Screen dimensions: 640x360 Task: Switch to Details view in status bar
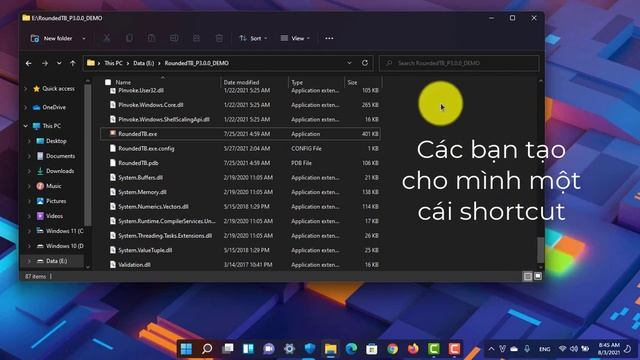(527, 276)
